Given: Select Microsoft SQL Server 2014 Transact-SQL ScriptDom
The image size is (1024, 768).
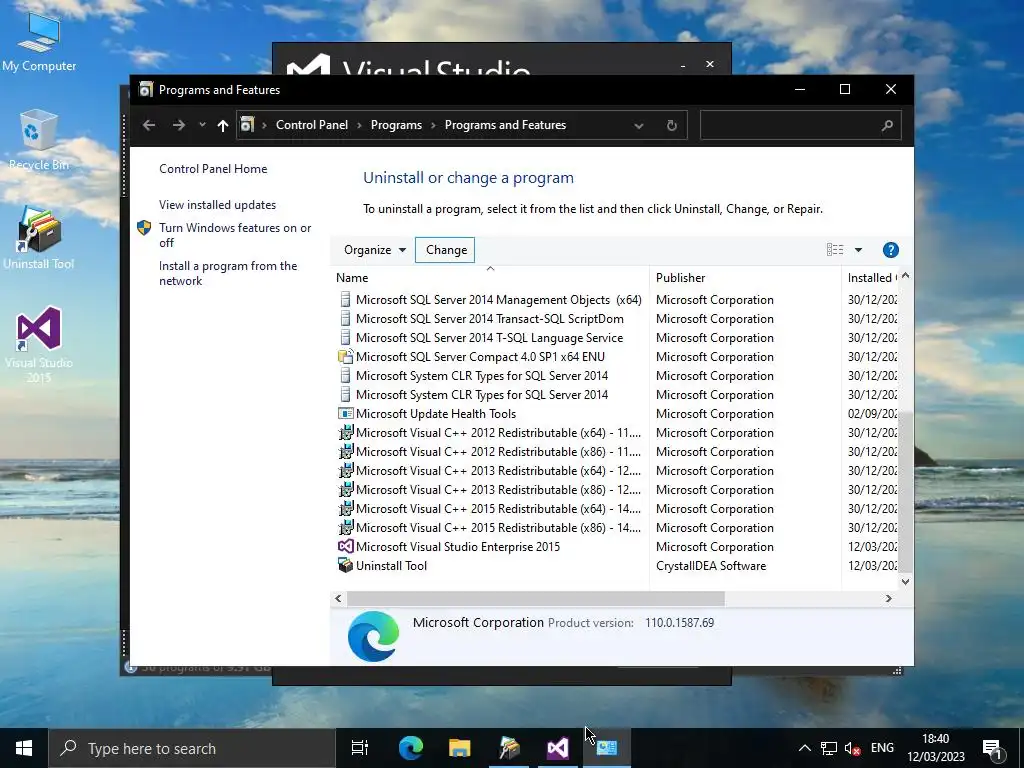Looking at the screenshot, I should click(x=489, y=319).
